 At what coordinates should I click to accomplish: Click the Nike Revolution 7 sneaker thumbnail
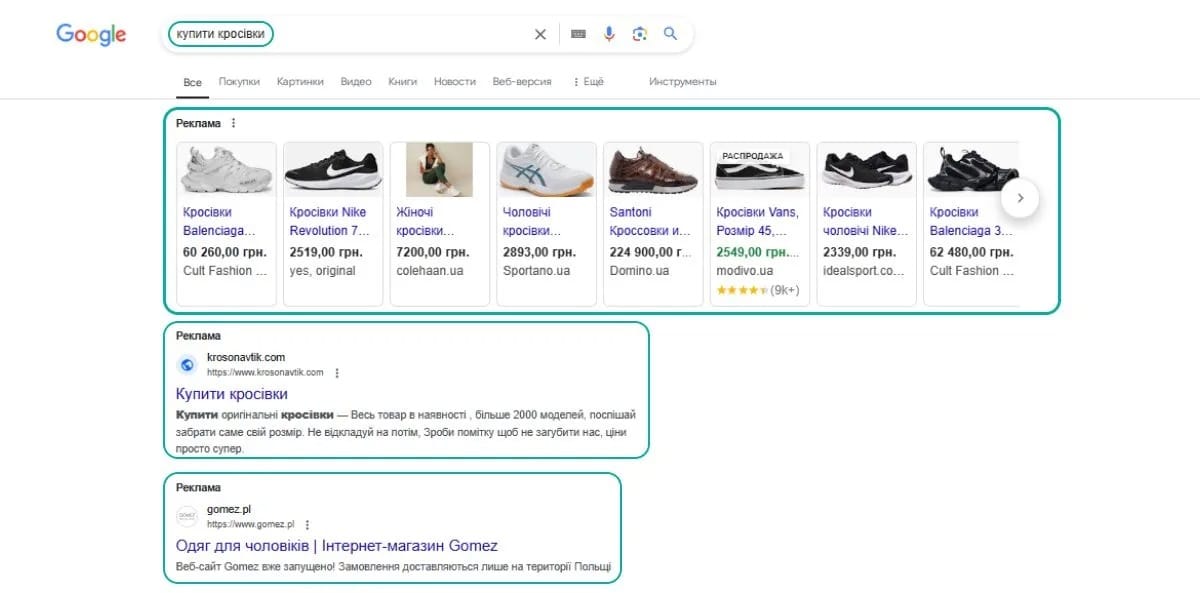click(x=332, y=169)
